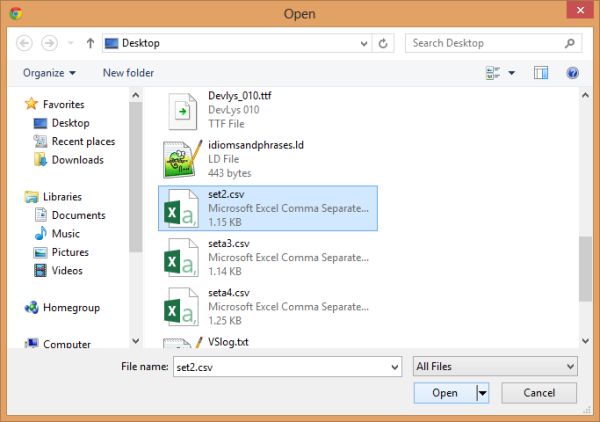Go to Homegroup in navigation pane

[x=71, y=308]
